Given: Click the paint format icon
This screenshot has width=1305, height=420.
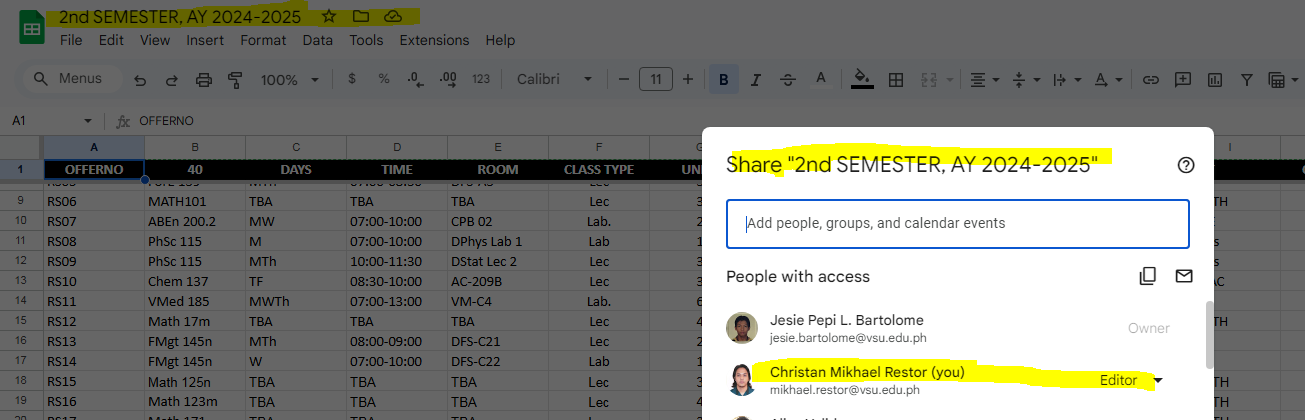Looking at the screenshot, I should [x=236, y=80].
